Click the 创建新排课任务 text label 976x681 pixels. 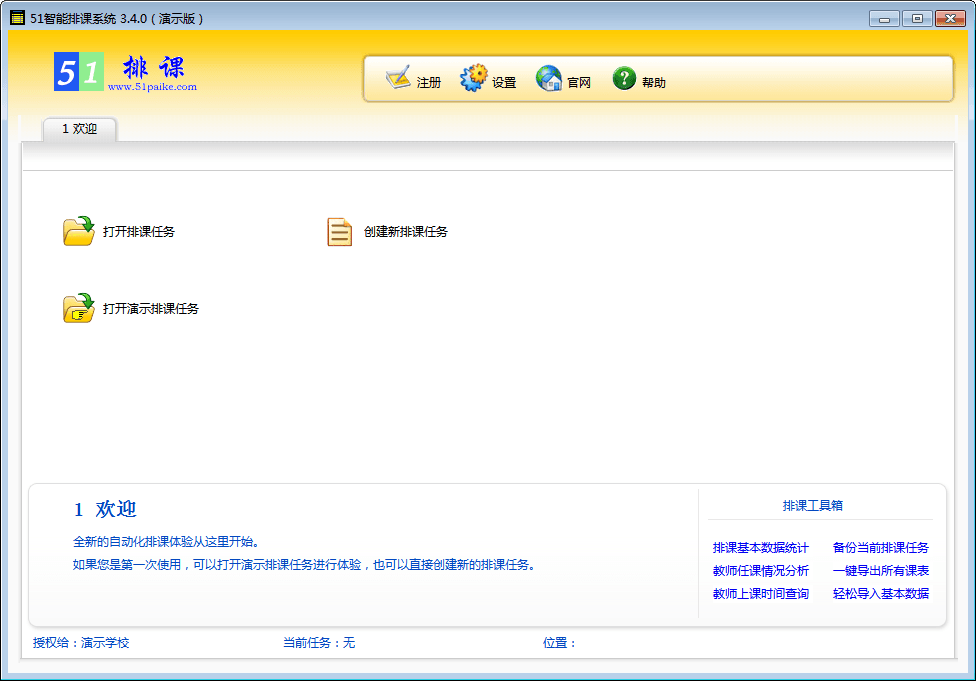(406, 232)
